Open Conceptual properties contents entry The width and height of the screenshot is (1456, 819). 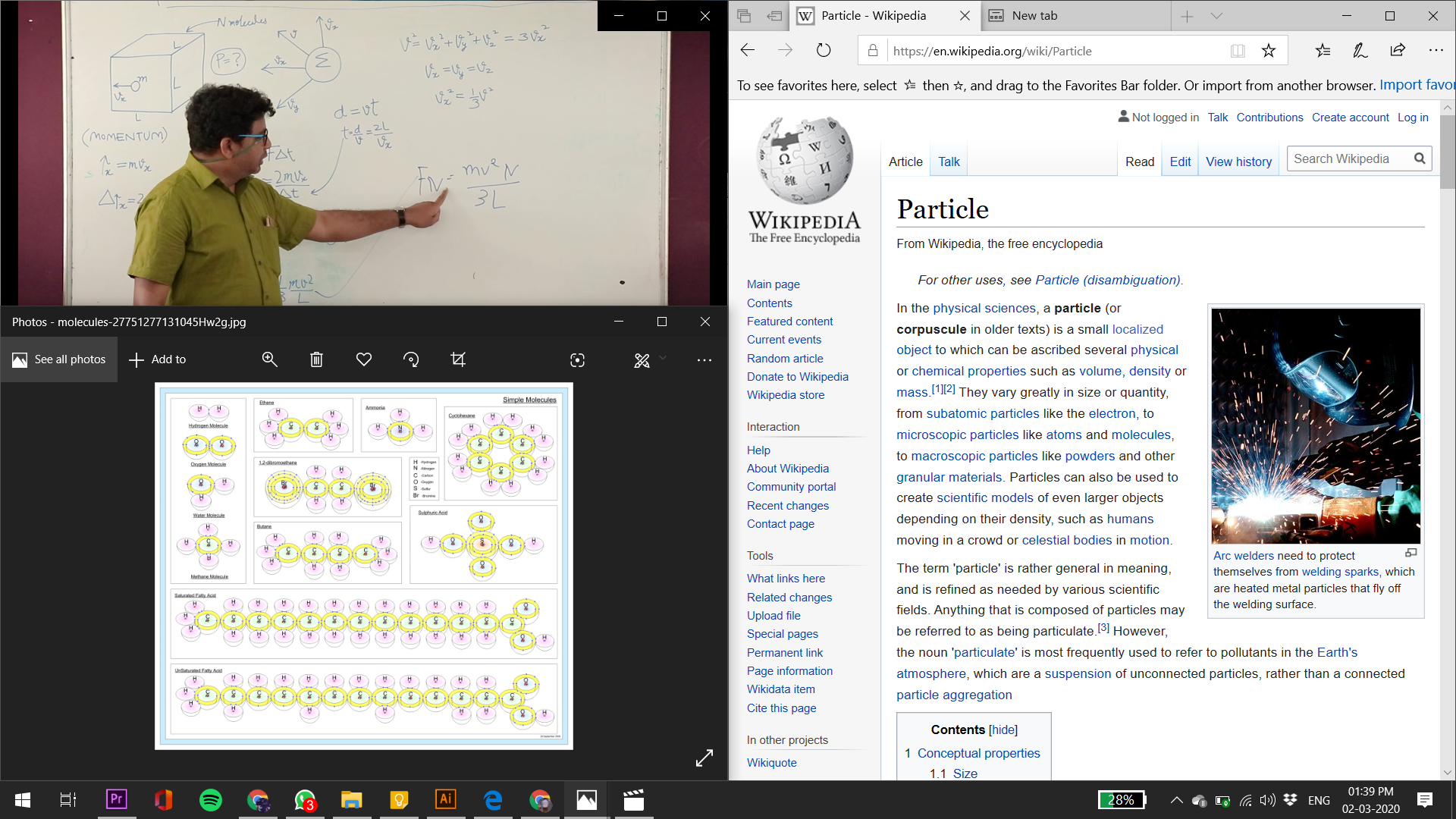coord(978,753)
